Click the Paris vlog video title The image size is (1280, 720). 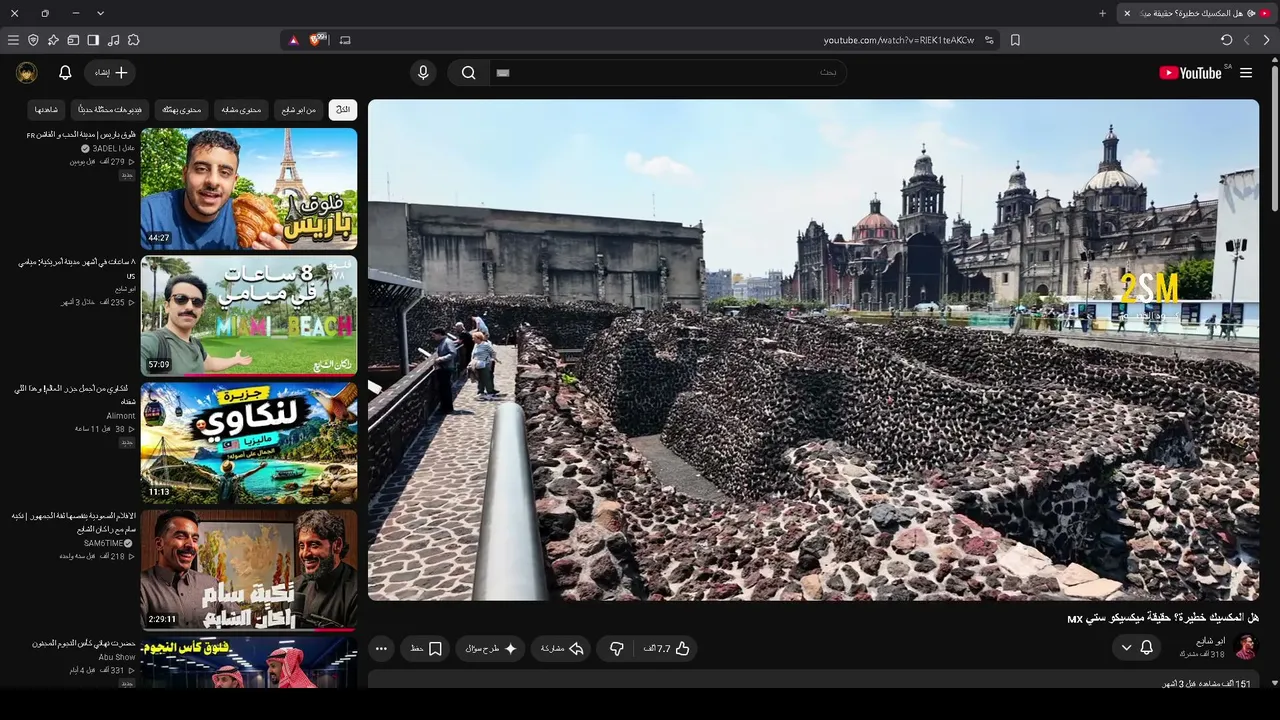pos(81,134)
